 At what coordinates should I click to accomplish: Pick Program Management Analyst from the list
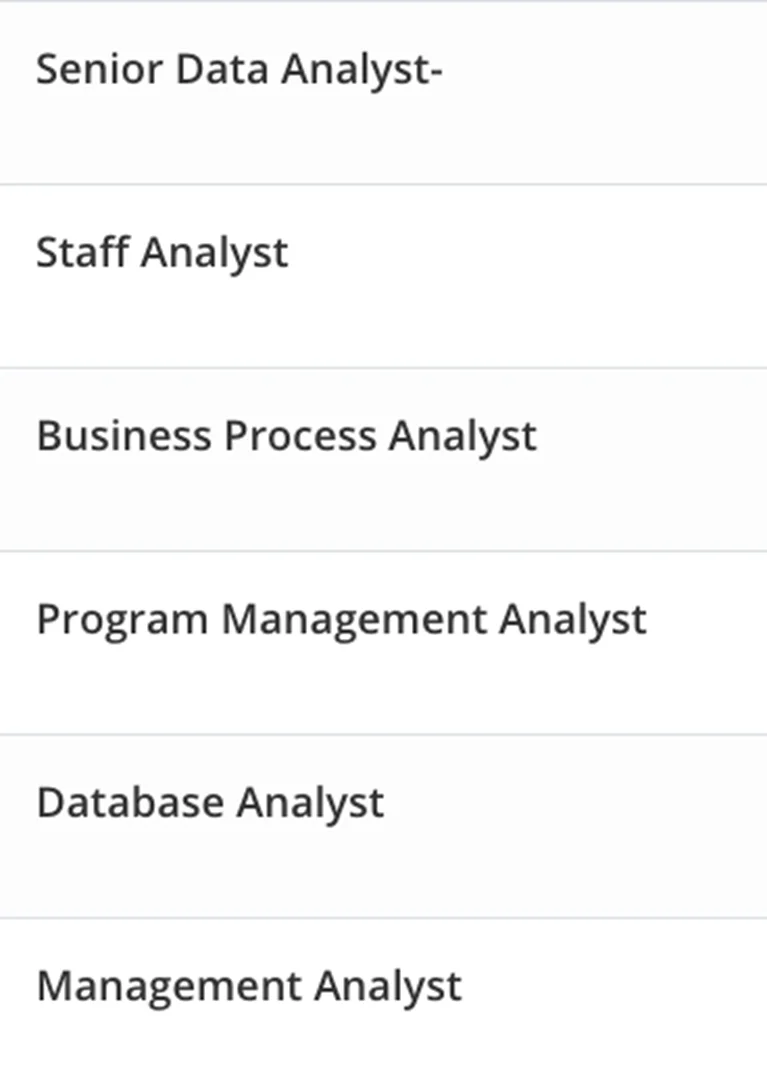[341, 620]
